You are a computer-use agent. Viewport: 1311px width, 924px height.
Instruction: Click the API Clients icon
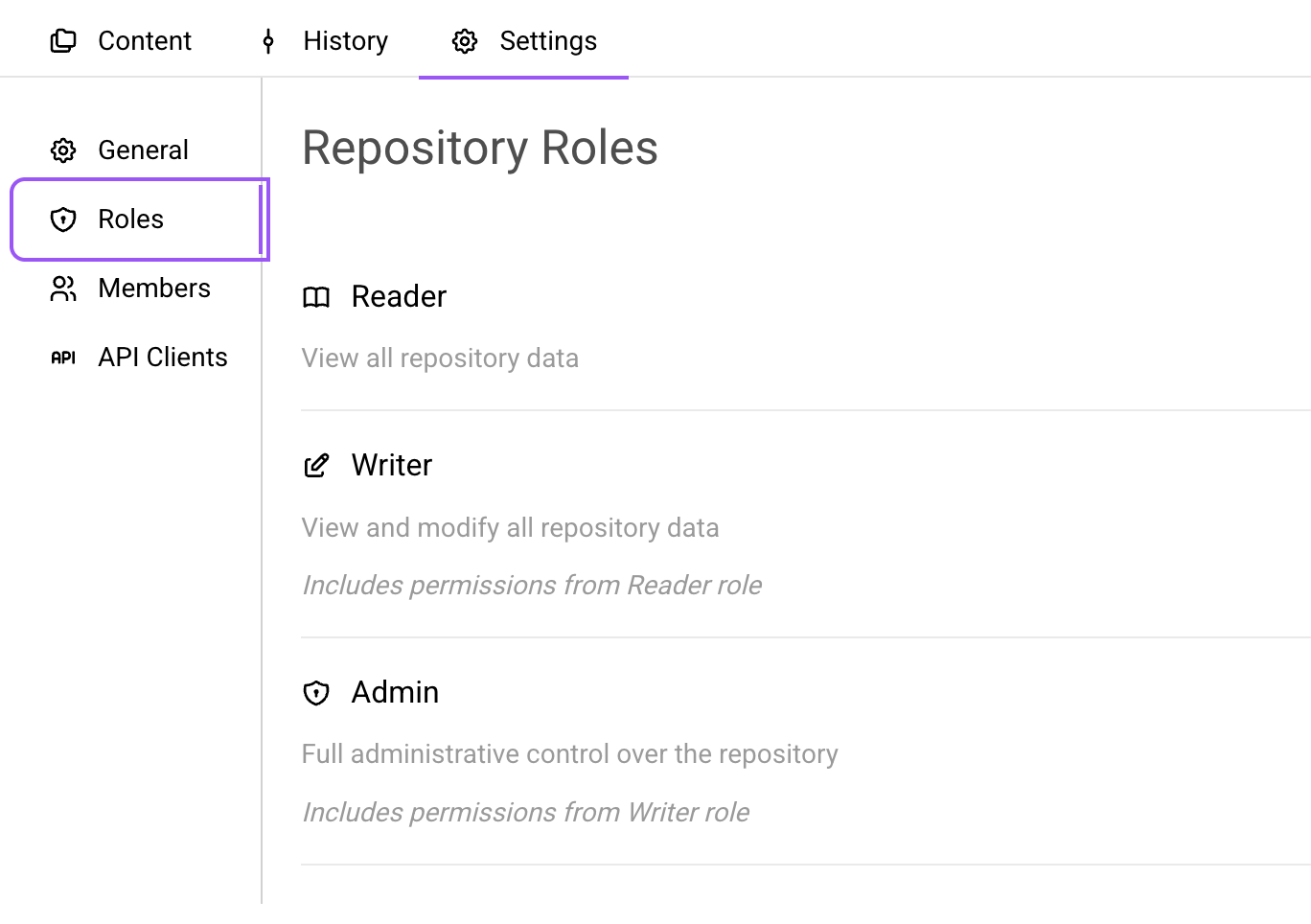(63, 358)
